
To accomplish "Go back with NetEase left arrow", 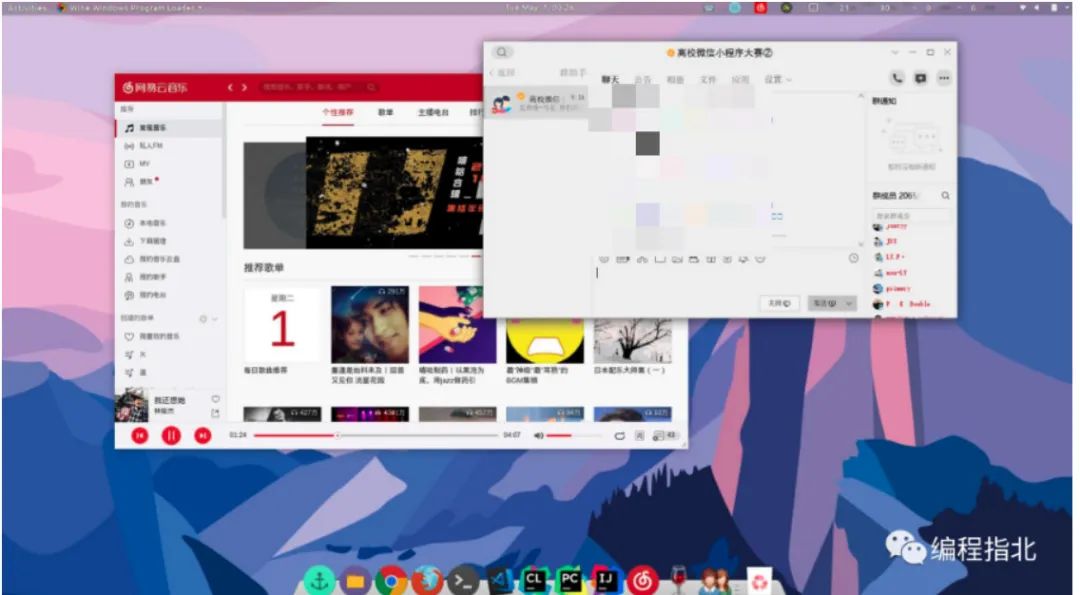I will click(230, 87).
